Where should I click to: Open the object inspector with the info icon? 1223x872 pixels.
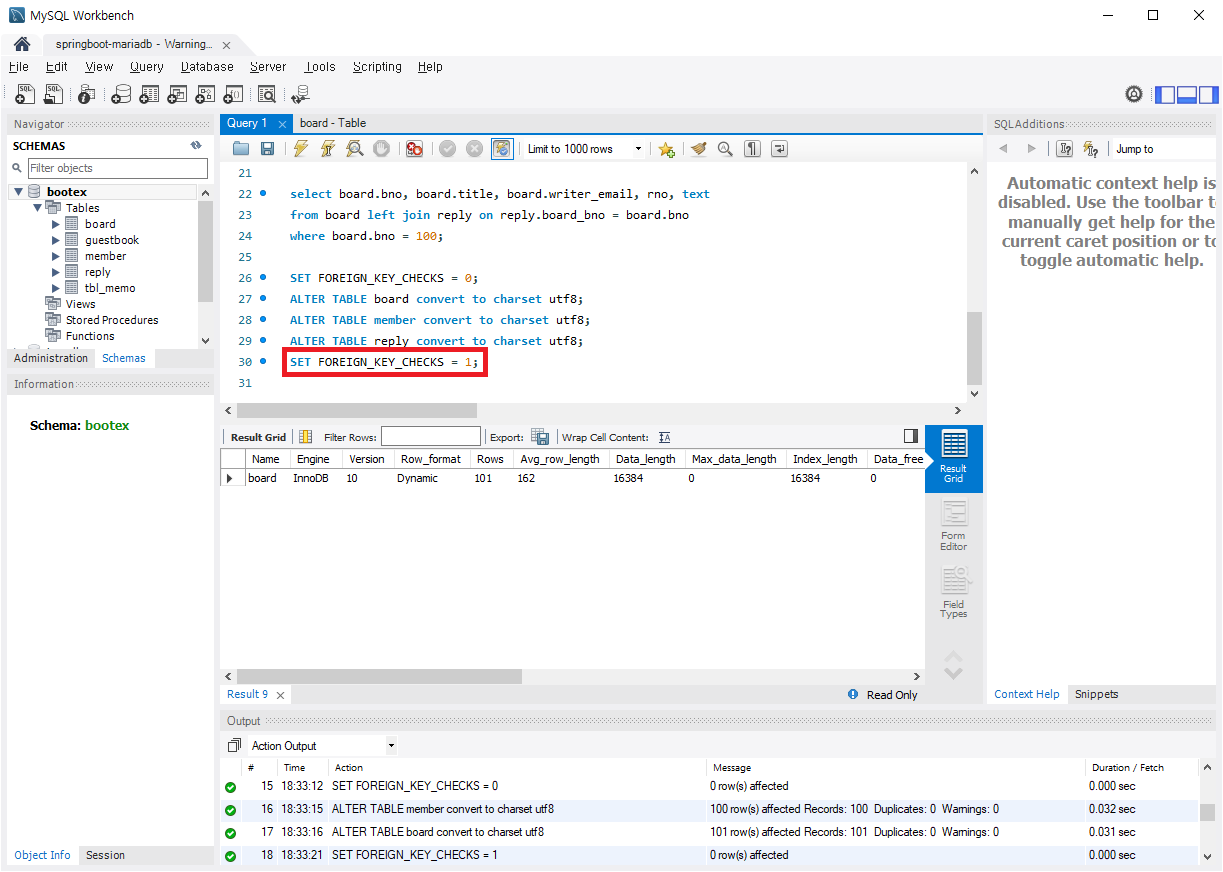[87, 94]
